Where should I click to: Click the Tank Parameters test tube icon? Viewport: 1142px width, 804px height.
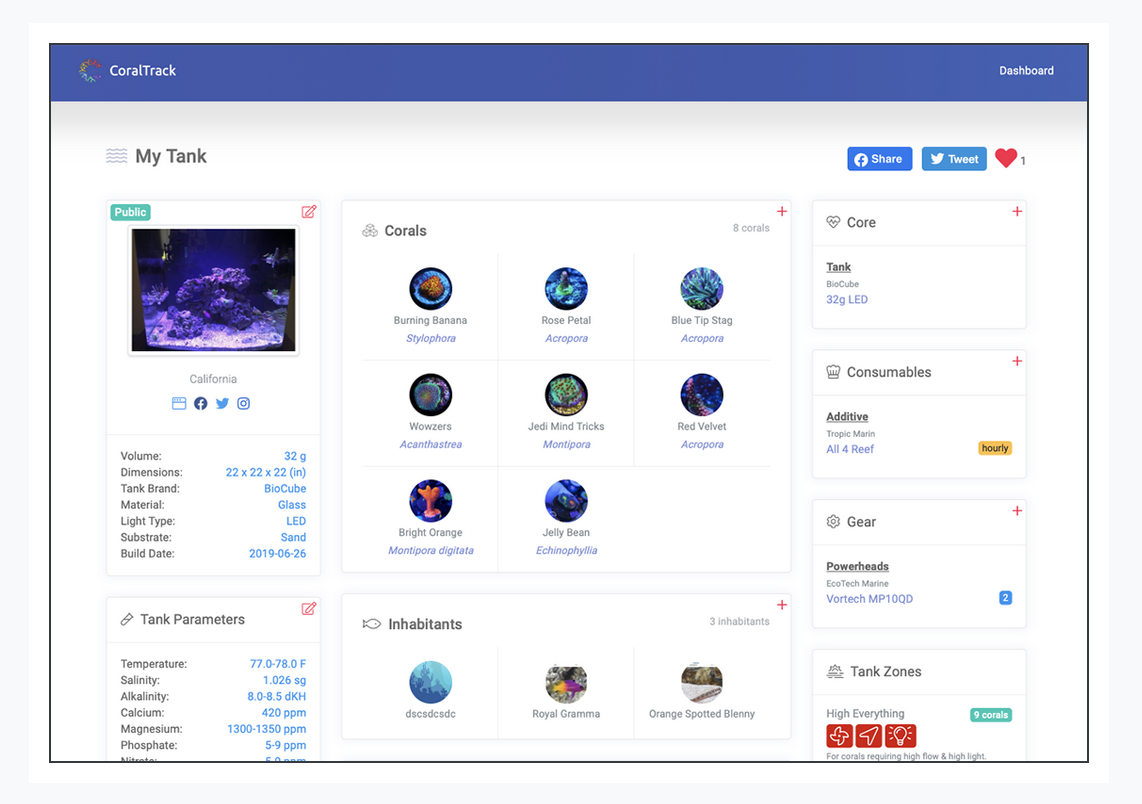coord(127,619)
